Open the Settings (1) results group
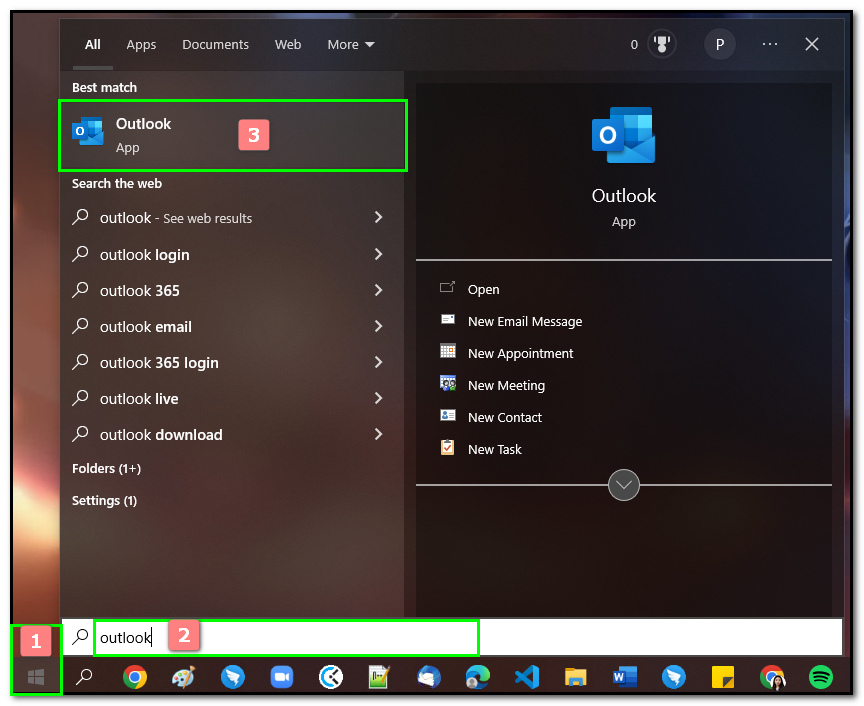The width and height of the screenshot is (864, 706). [x=104, y=500]
